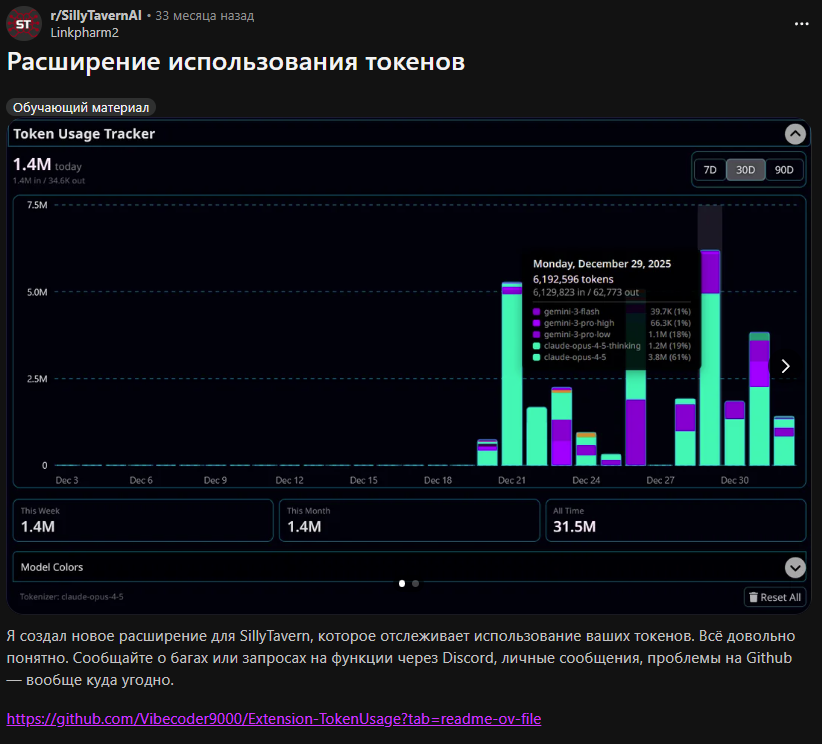This screenshot has height=744, width=822.
Task: Collapse the Token Usage Tracker panel
Action: [795, 134]
